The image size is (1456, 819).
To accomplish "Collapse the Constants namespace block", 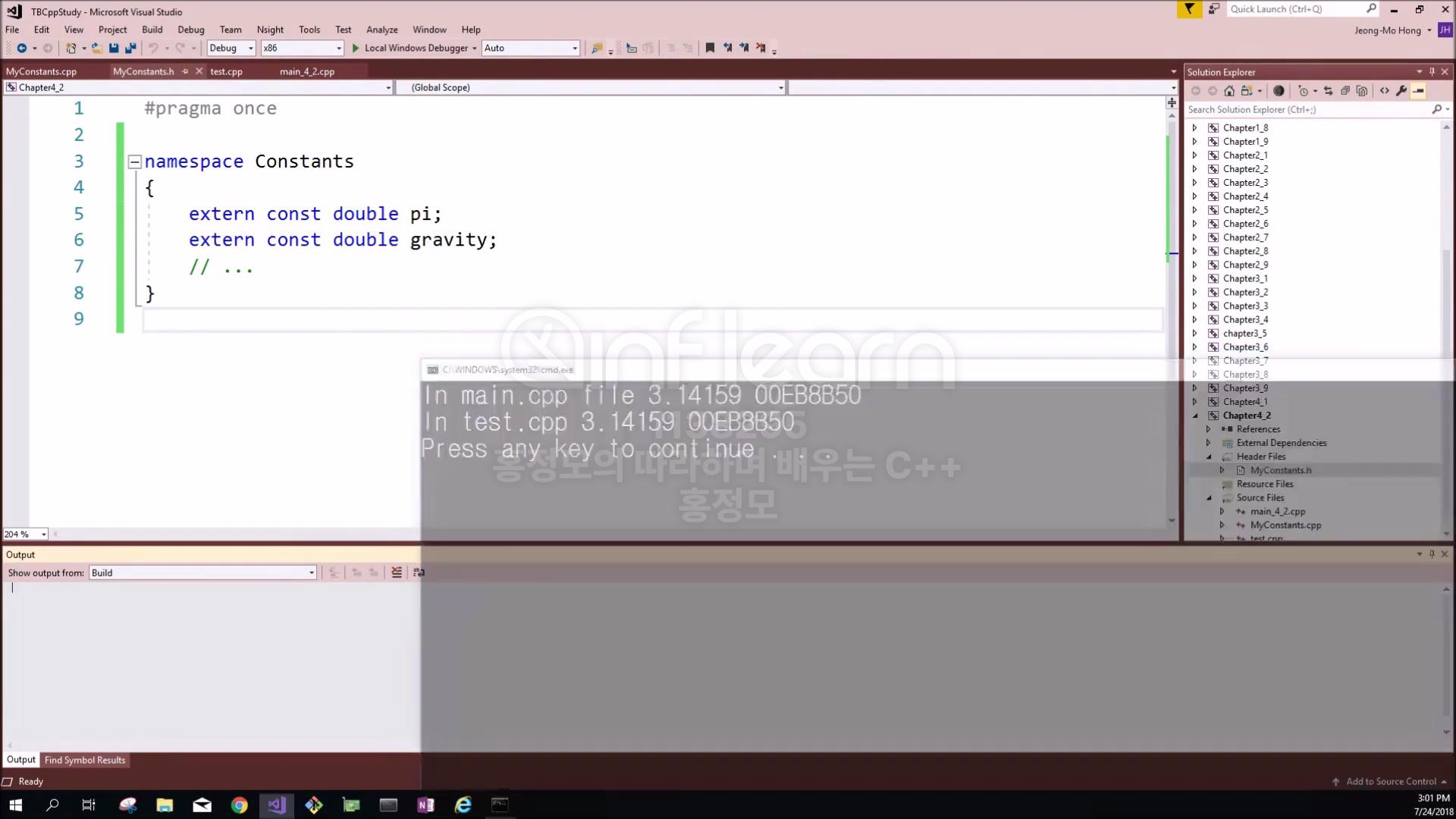I will click(135, 162).
